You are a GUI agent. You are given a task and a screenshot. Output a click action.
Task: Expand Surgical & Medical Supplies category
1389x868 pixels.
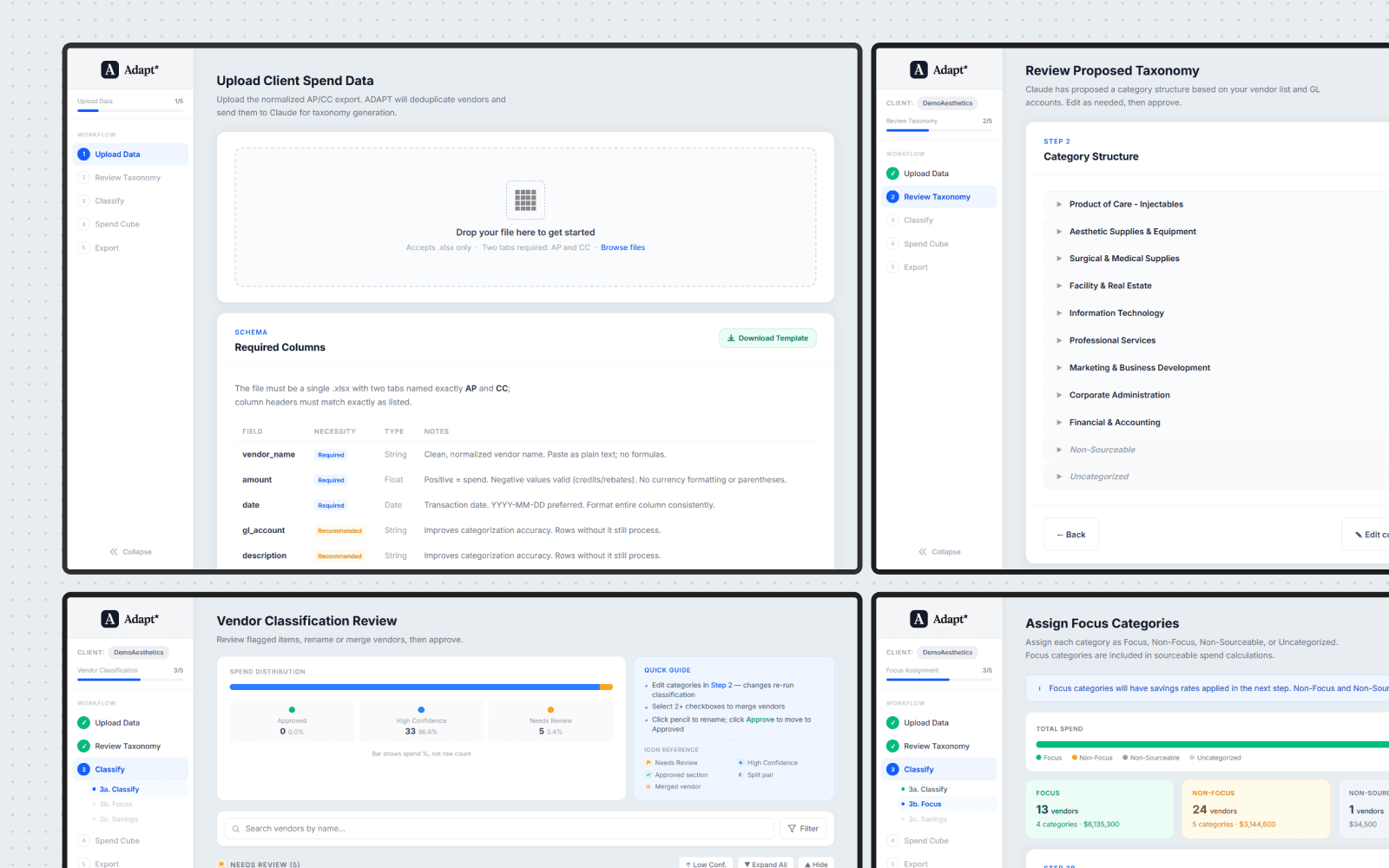coord(1059,259)
